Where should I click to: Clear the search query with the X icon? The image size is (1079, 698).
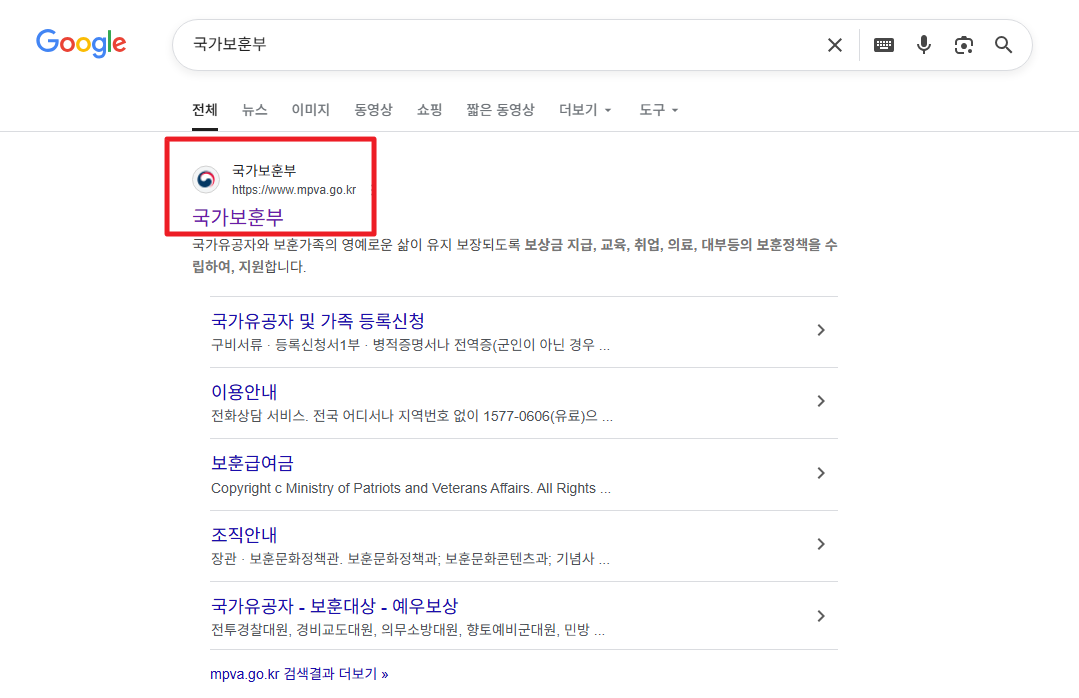(x=835, y=44)
